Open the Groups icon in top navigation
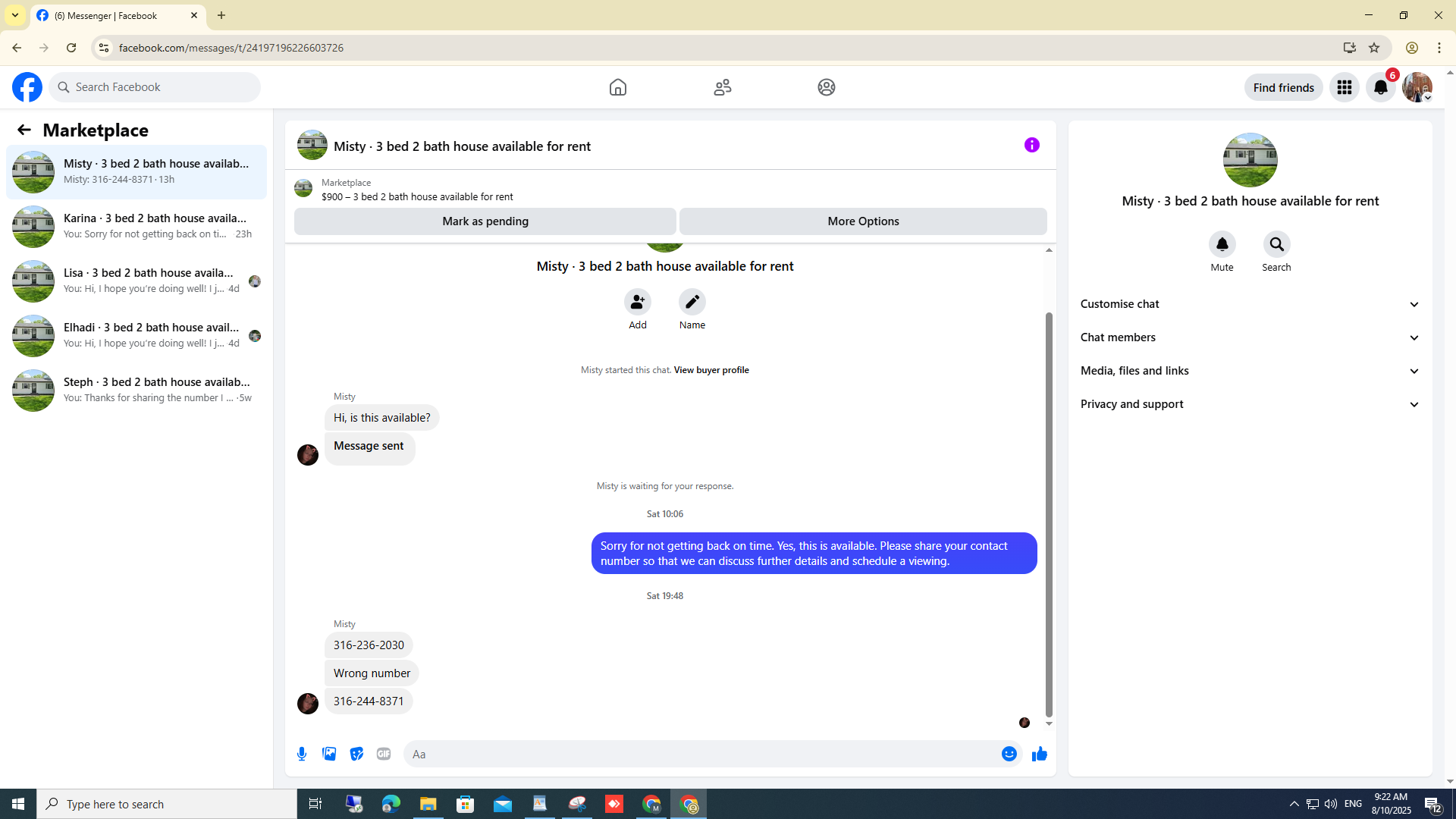1456x819 pixels. 826,87
